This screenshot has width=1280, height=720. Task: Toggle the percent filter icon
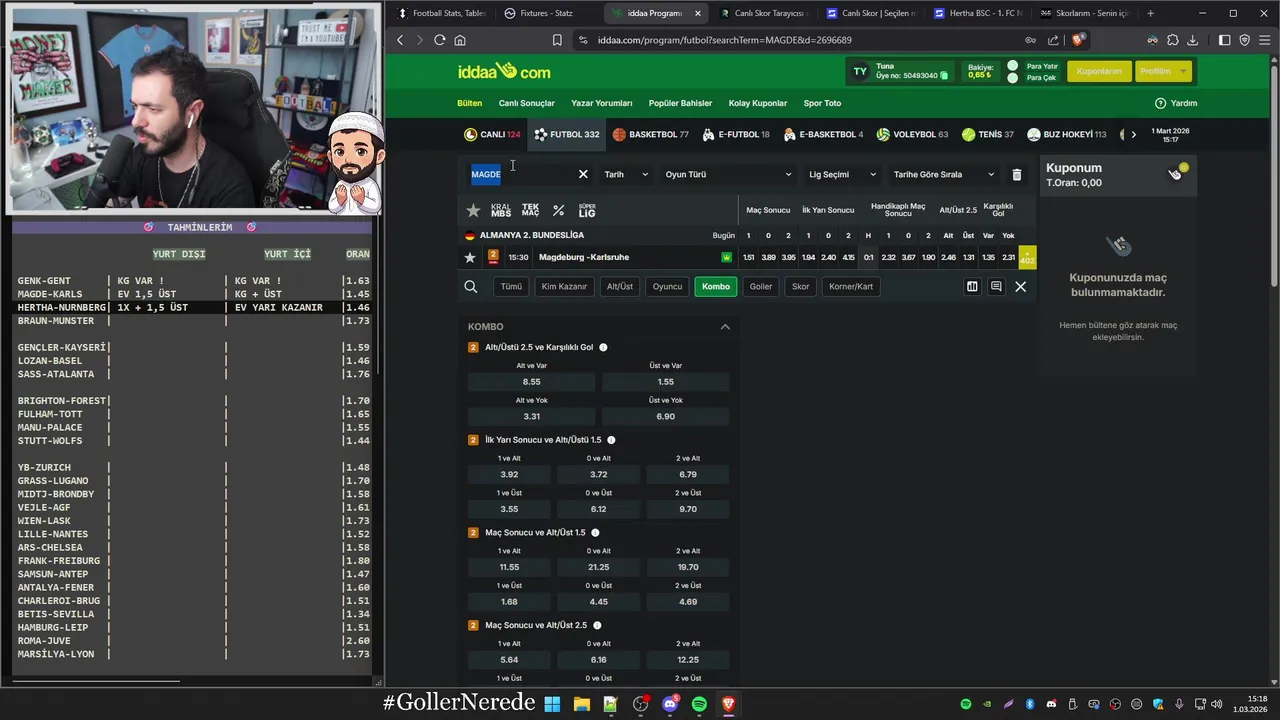point(558,210)
